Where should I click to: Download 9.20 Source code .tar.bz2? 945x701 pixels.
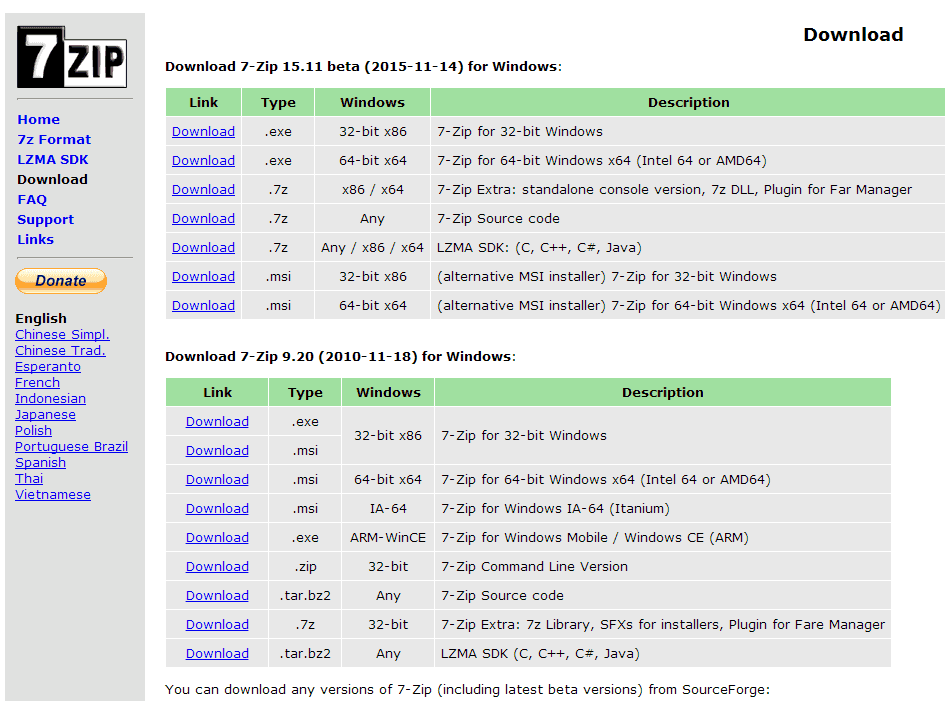pyautogui.click(x=218, y=596)
